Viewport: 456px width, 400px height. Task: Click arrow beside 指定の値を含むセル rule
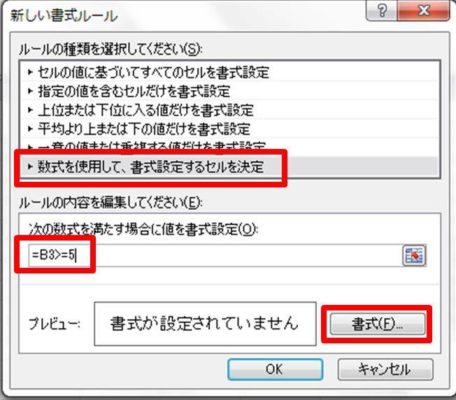[x=30, y=91]
